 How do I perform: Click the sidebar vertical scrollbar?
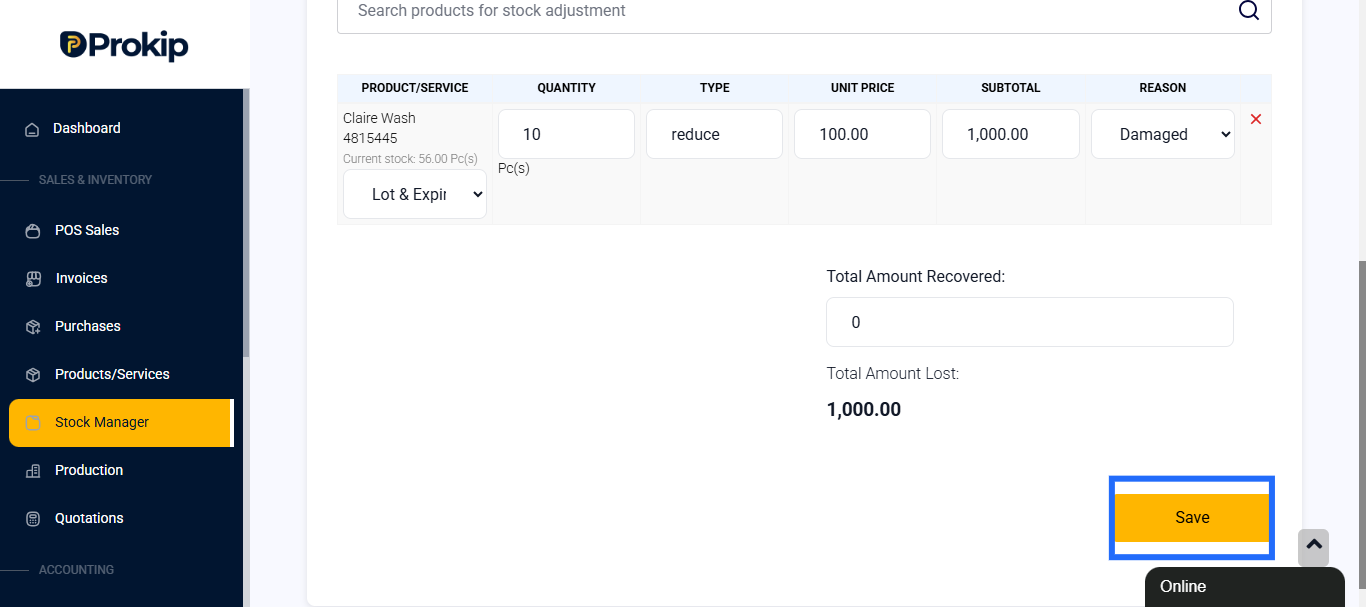click(x=246, y=223)
